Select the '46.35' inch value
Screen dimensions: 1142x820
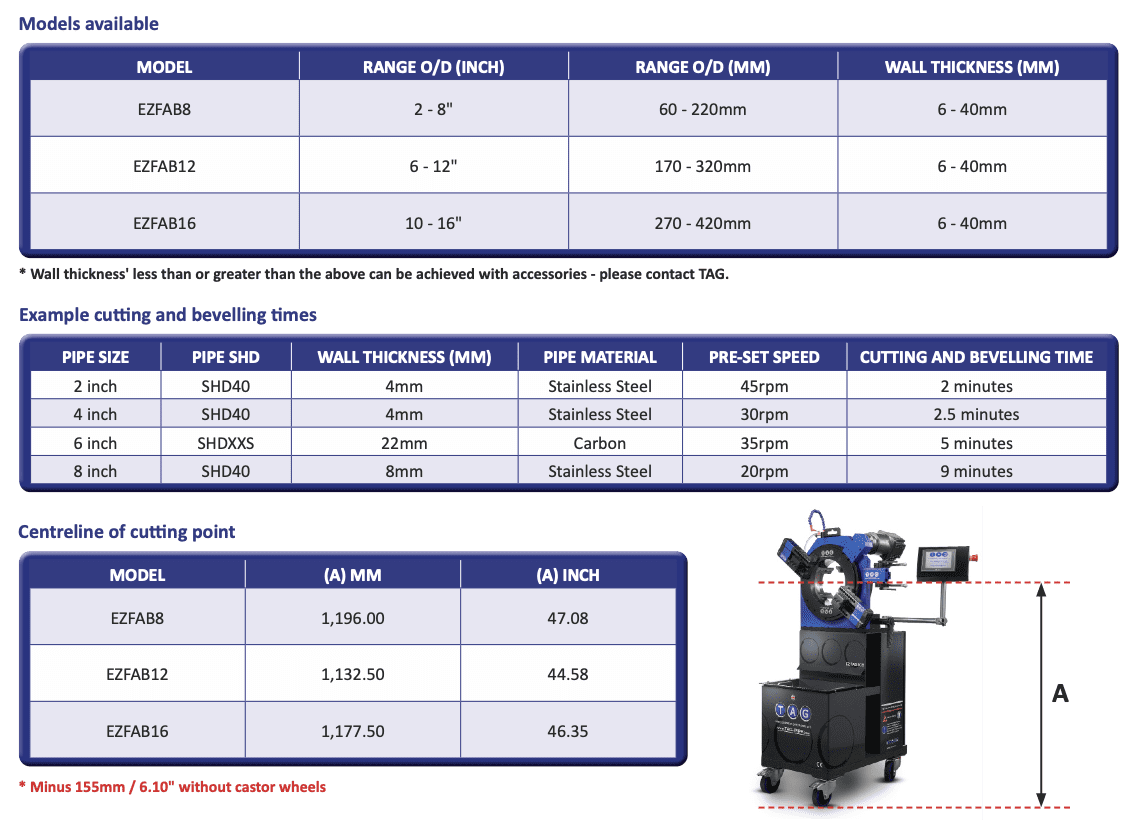point(568,730)
